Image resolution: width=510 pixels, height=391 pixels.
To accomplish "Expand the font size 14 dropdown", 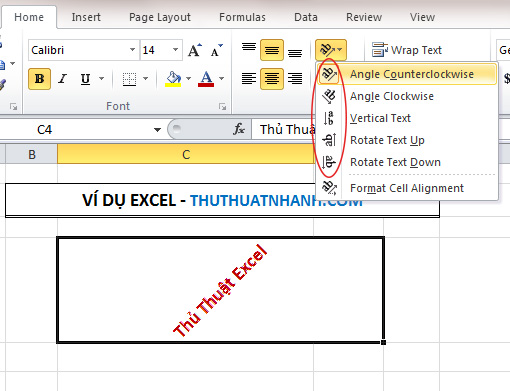I will pos(175,50).
